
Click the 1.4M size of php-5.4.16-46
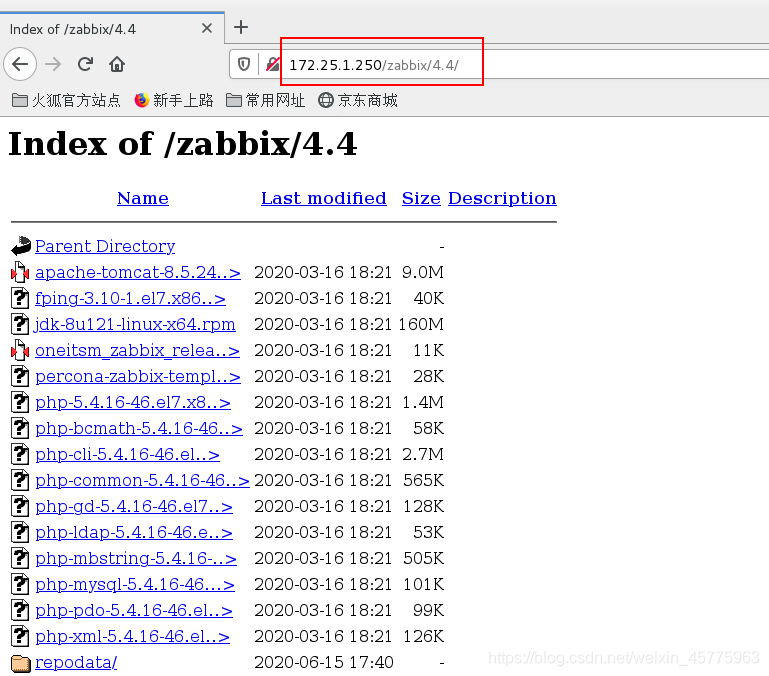point(423,402)
